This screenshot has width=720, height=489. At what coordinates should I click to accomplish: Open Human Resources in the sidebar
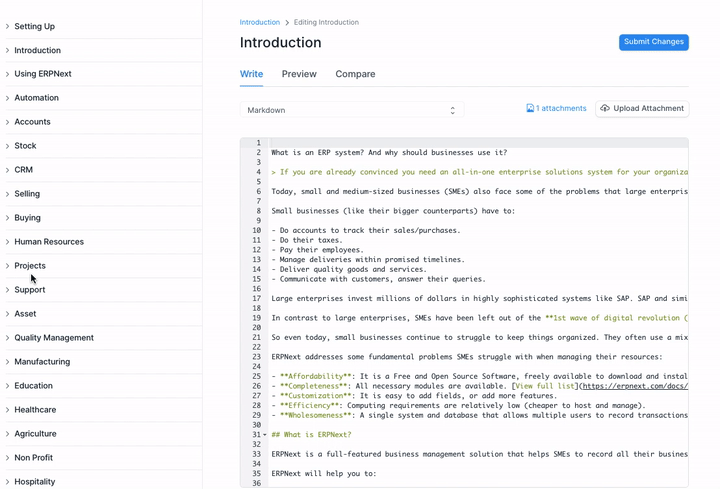click(49, 242)
